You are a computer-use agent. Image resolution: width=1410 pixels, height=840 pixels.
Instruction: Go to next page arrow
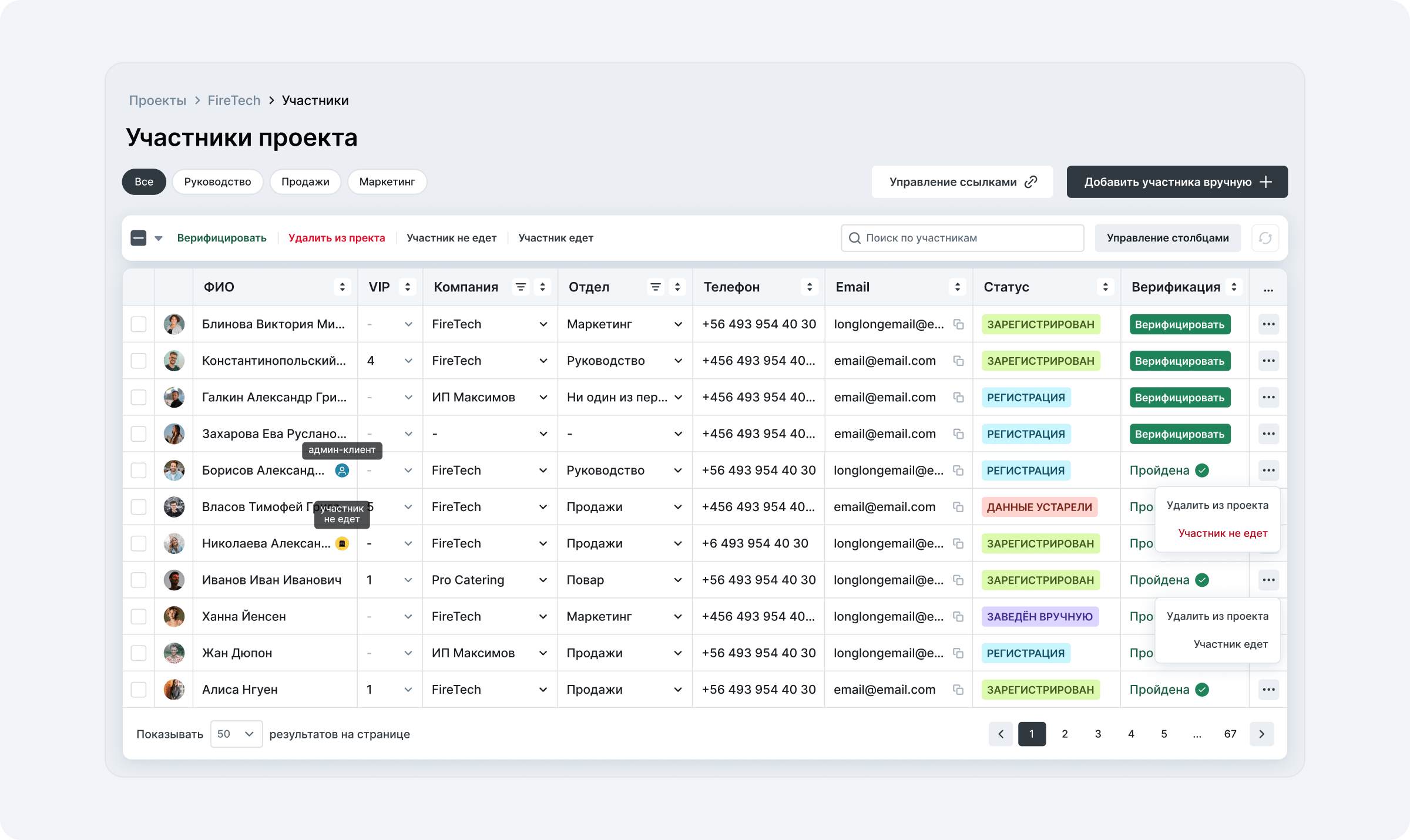[1261, 734]
